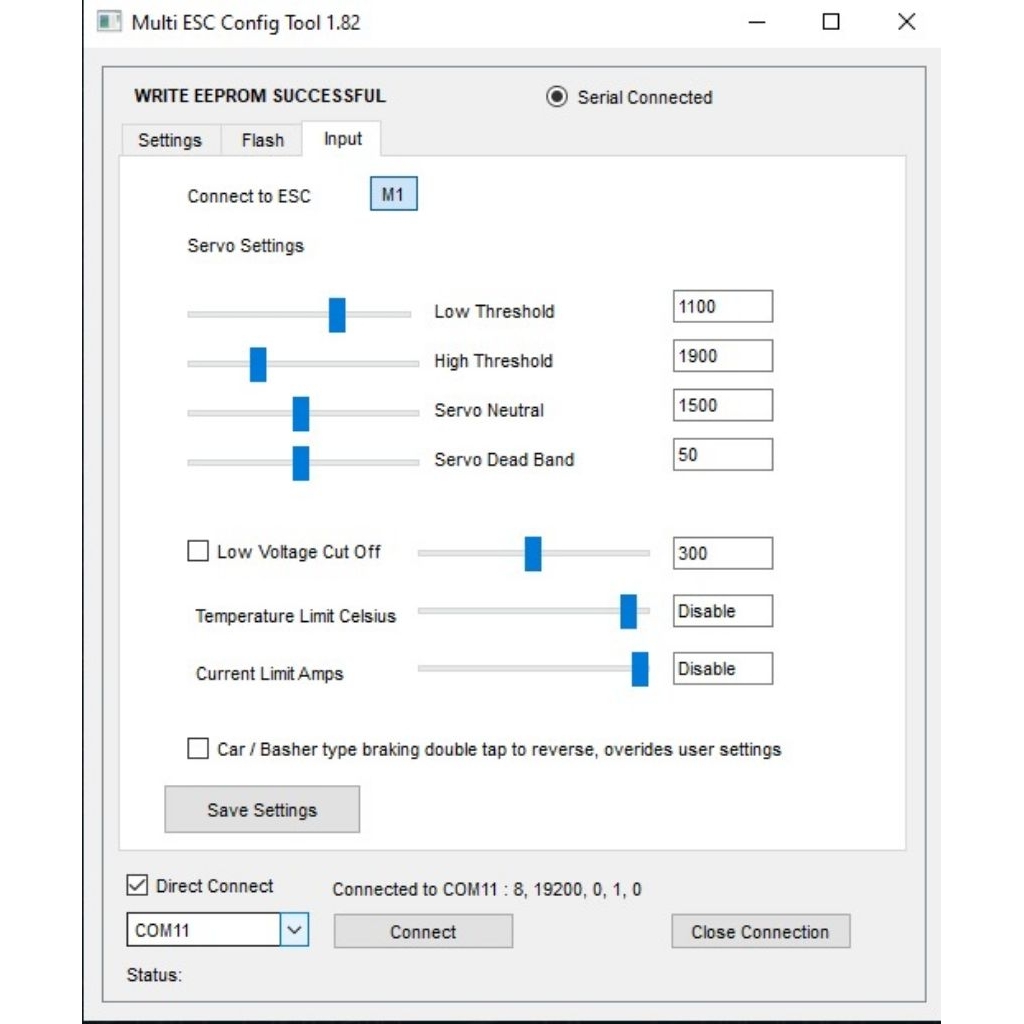The image size is (1024, 1024).
Task: Click Close Connection button
Action: (760, 932)
